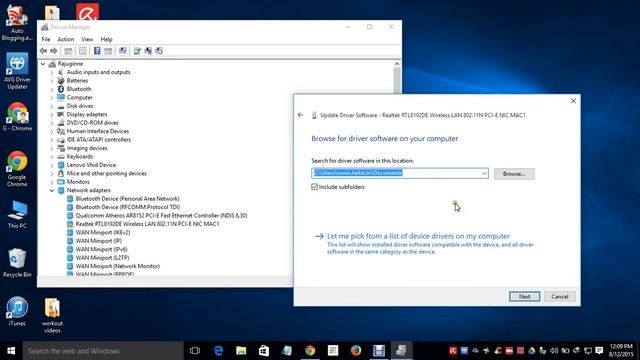Open the Help menu in Device Manager

coord(106,39)
